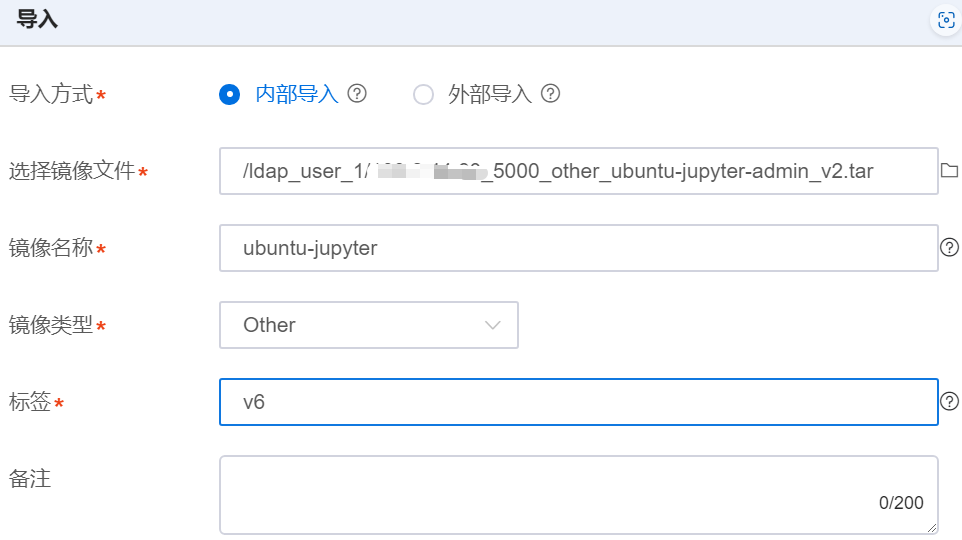This screenshot has width=962, height=540.
Task: Open the folder browser for 选择镜像文件
Action: click(x=950, y=171)
